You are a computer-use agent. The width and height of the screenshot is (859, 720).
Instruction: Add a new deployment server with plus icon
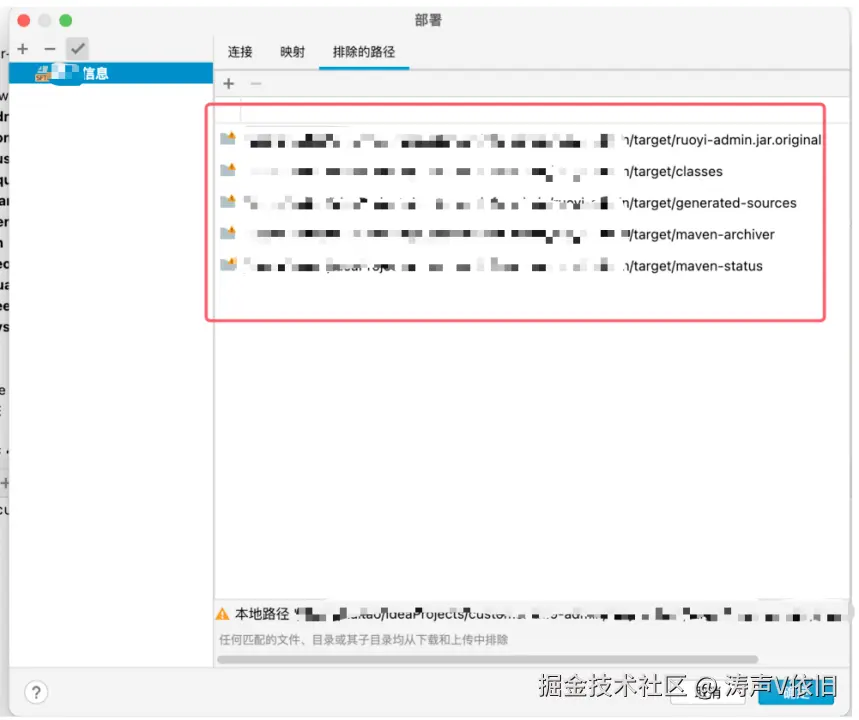pos(22,48)
